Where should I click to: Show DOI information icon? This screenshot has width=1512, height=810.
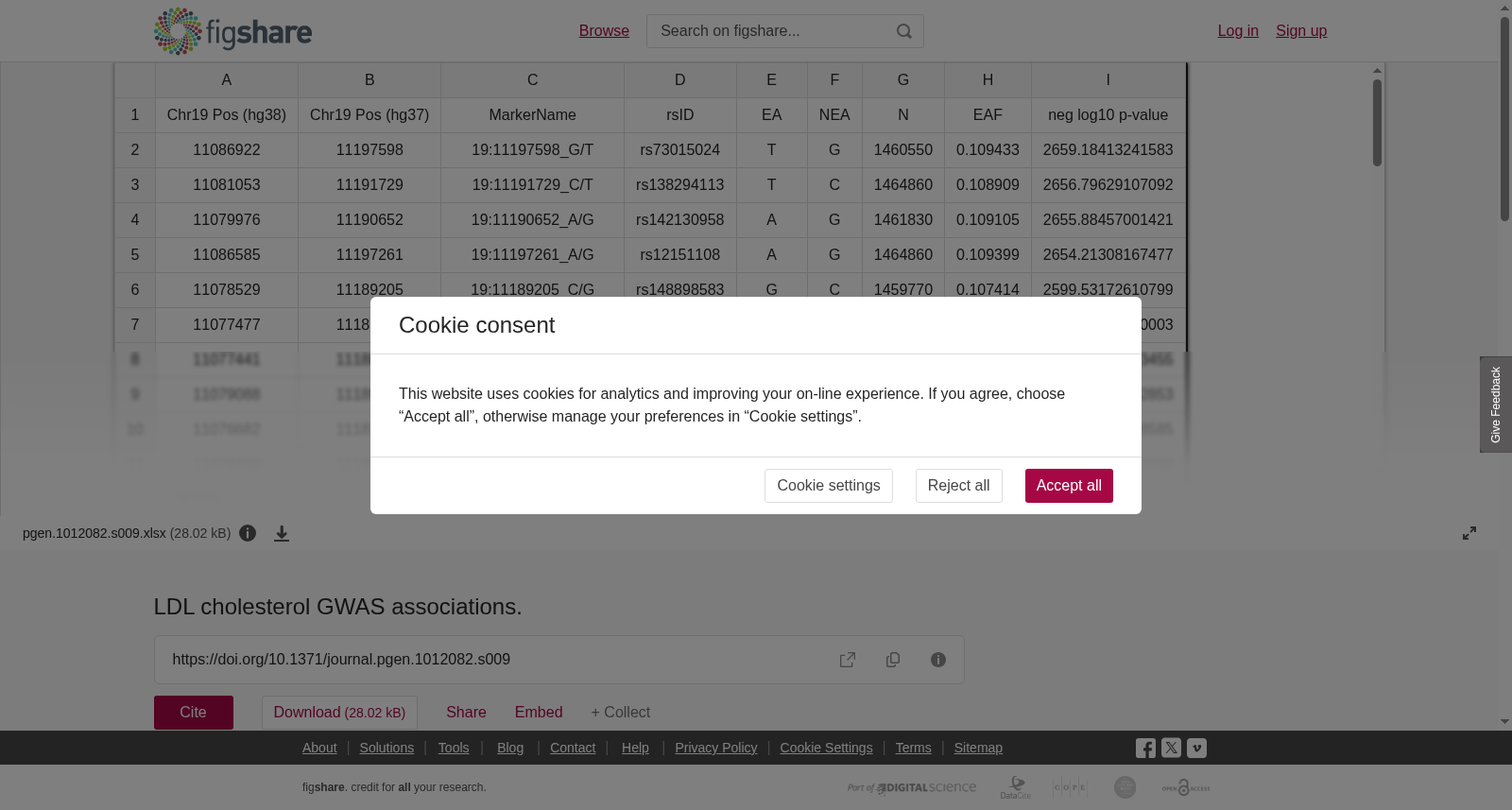[938, 660]
